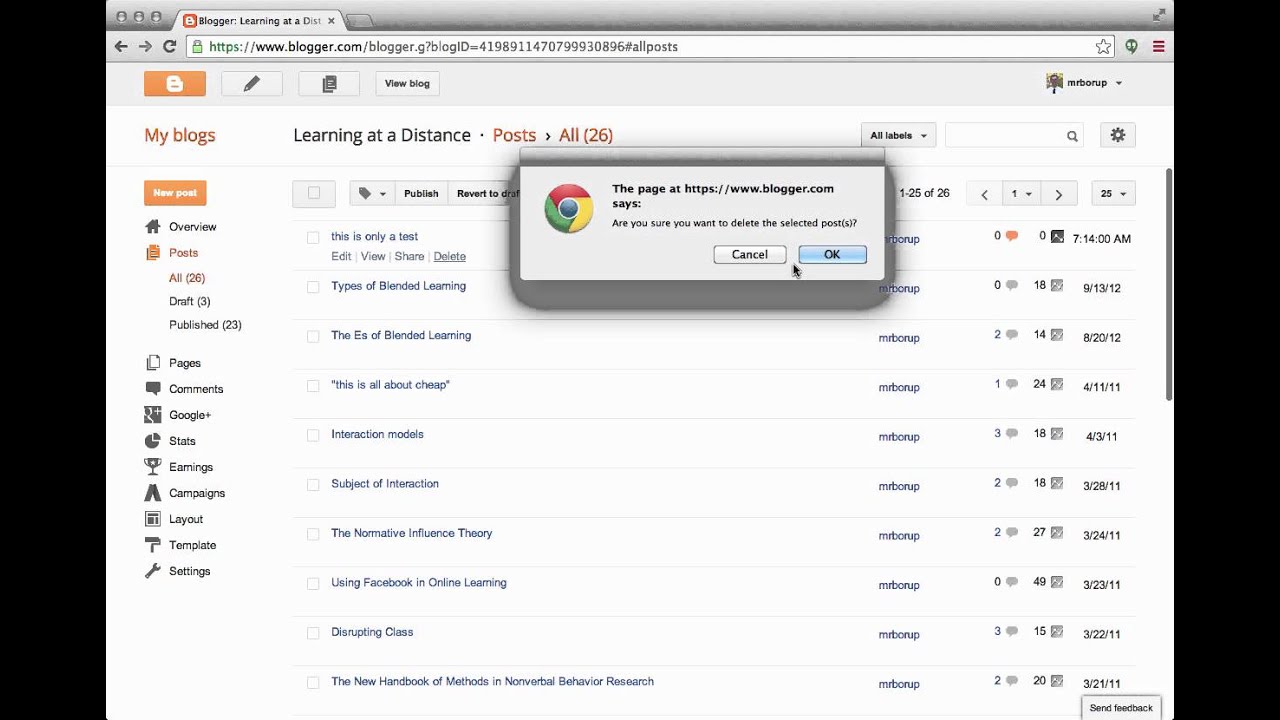Click the Overview home icon
This screenshot has height=720, width=1280.
tap(152, 227)
